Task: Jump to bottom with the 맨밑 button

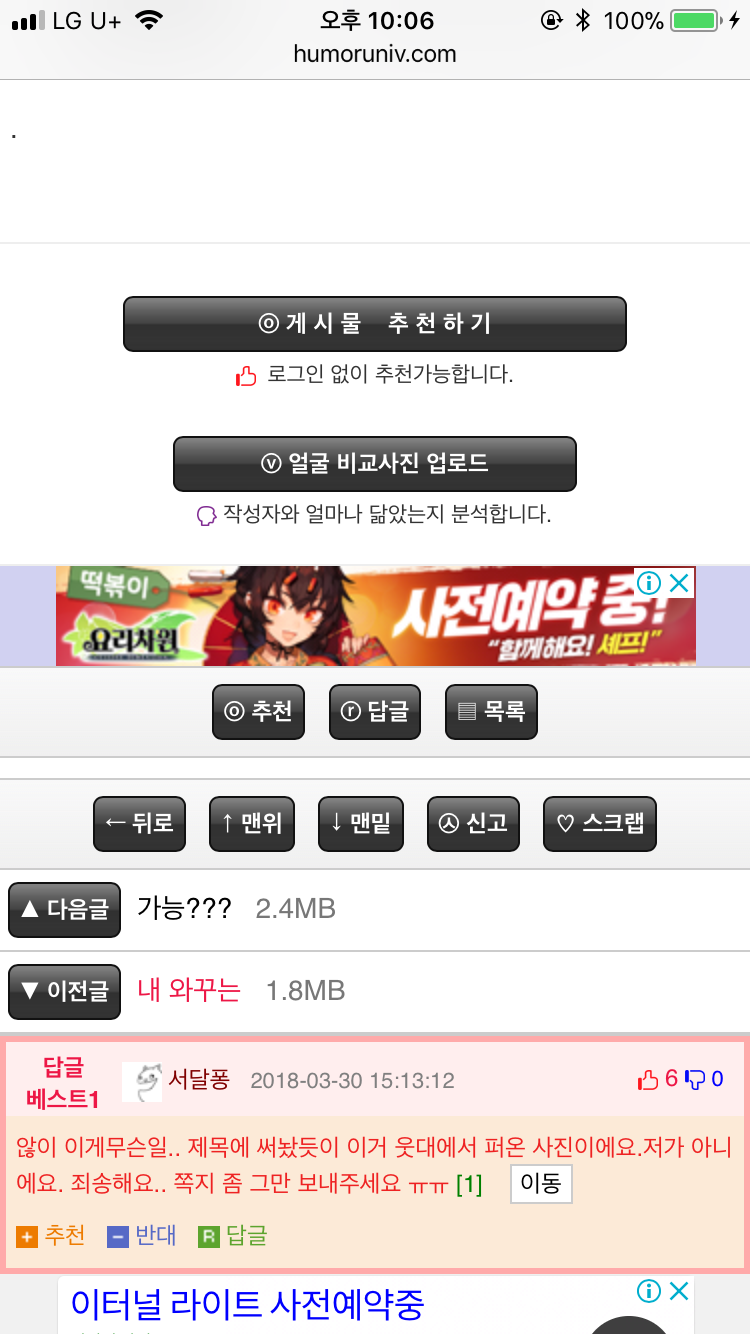Action: pyautogui.click(x=361, y=824)
